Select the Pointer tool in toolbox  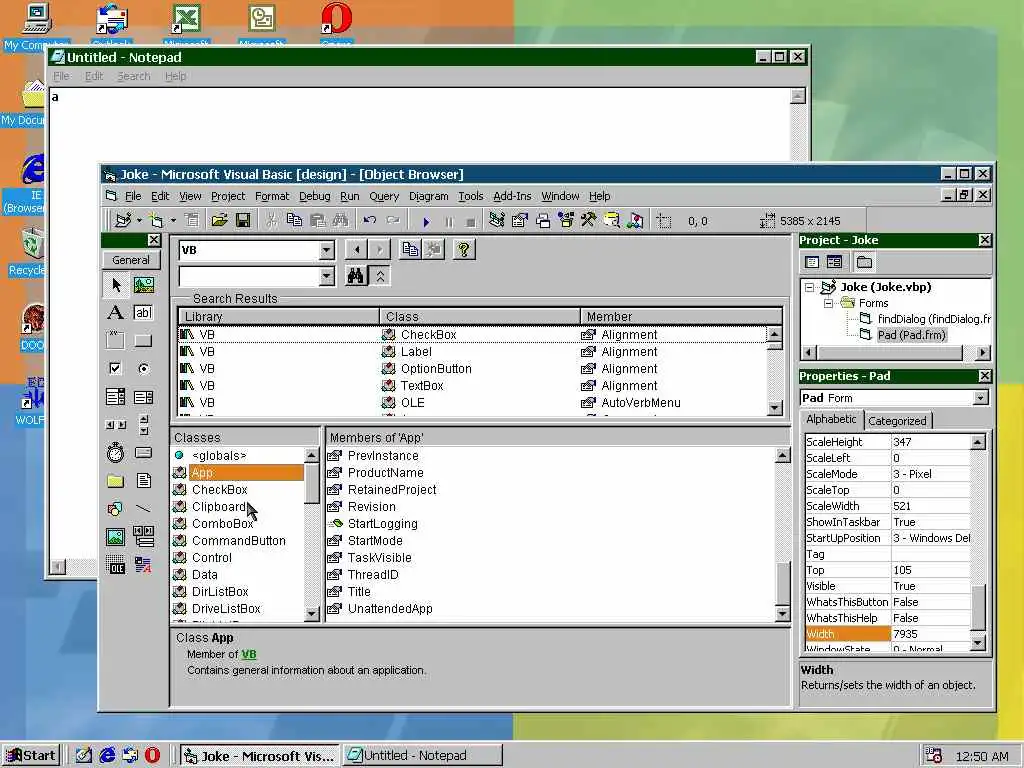pos(116,285)
